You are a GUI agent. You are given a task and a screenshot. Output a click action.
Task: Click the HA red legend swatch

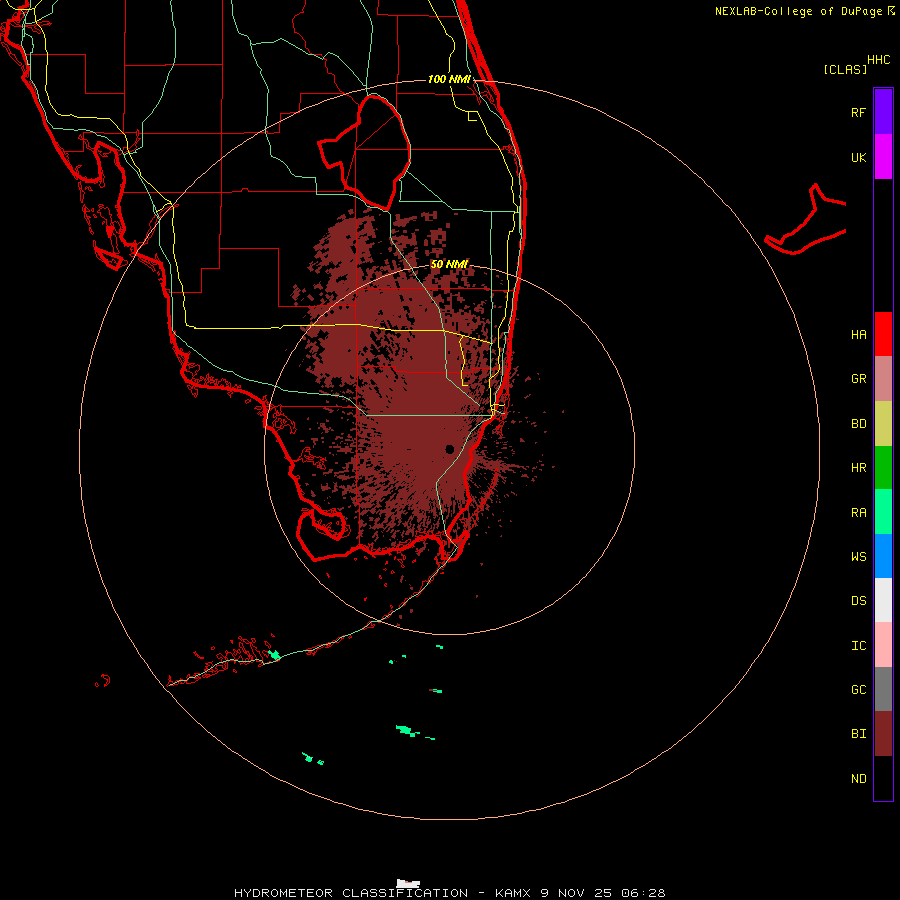[x=883, y=334]
